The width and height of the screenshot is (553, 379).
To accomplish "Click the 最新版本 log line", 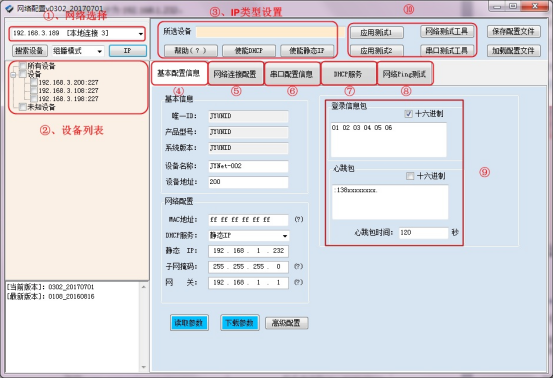I will click(50, 297).
